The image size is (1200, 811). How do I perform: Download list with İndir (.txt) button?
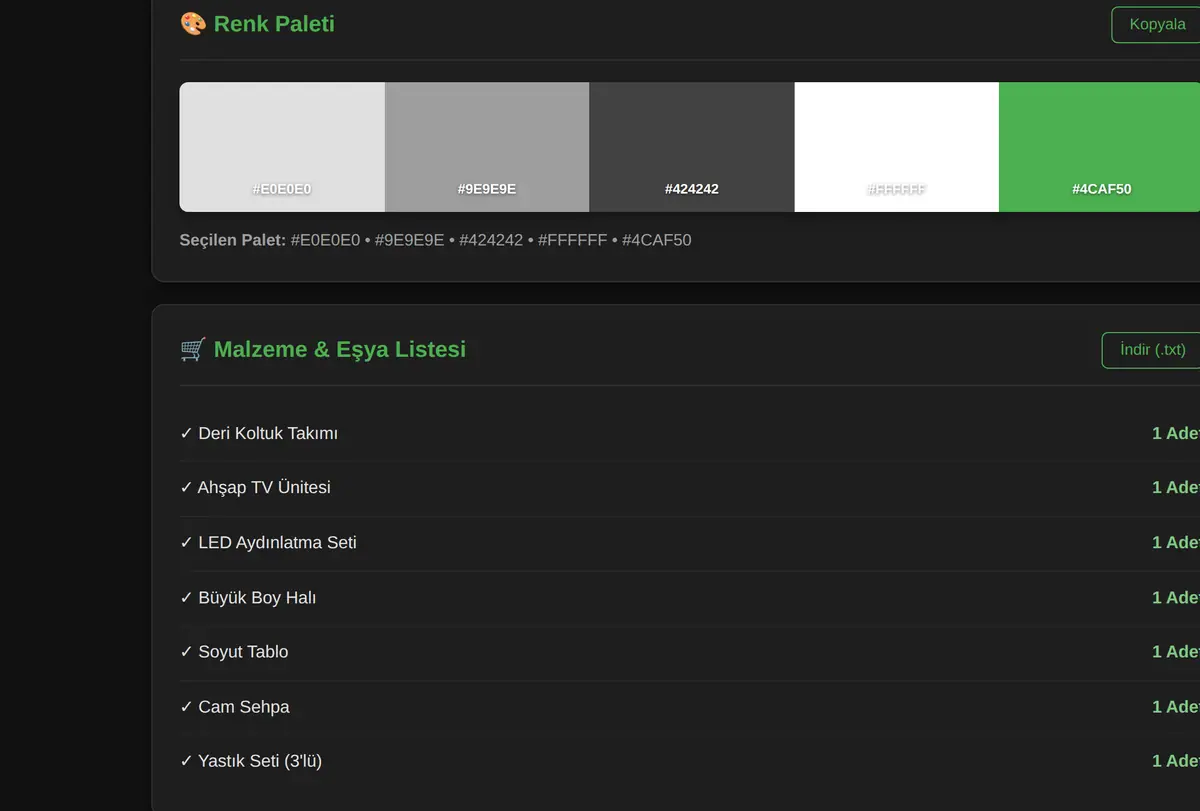click(1151, 350)
